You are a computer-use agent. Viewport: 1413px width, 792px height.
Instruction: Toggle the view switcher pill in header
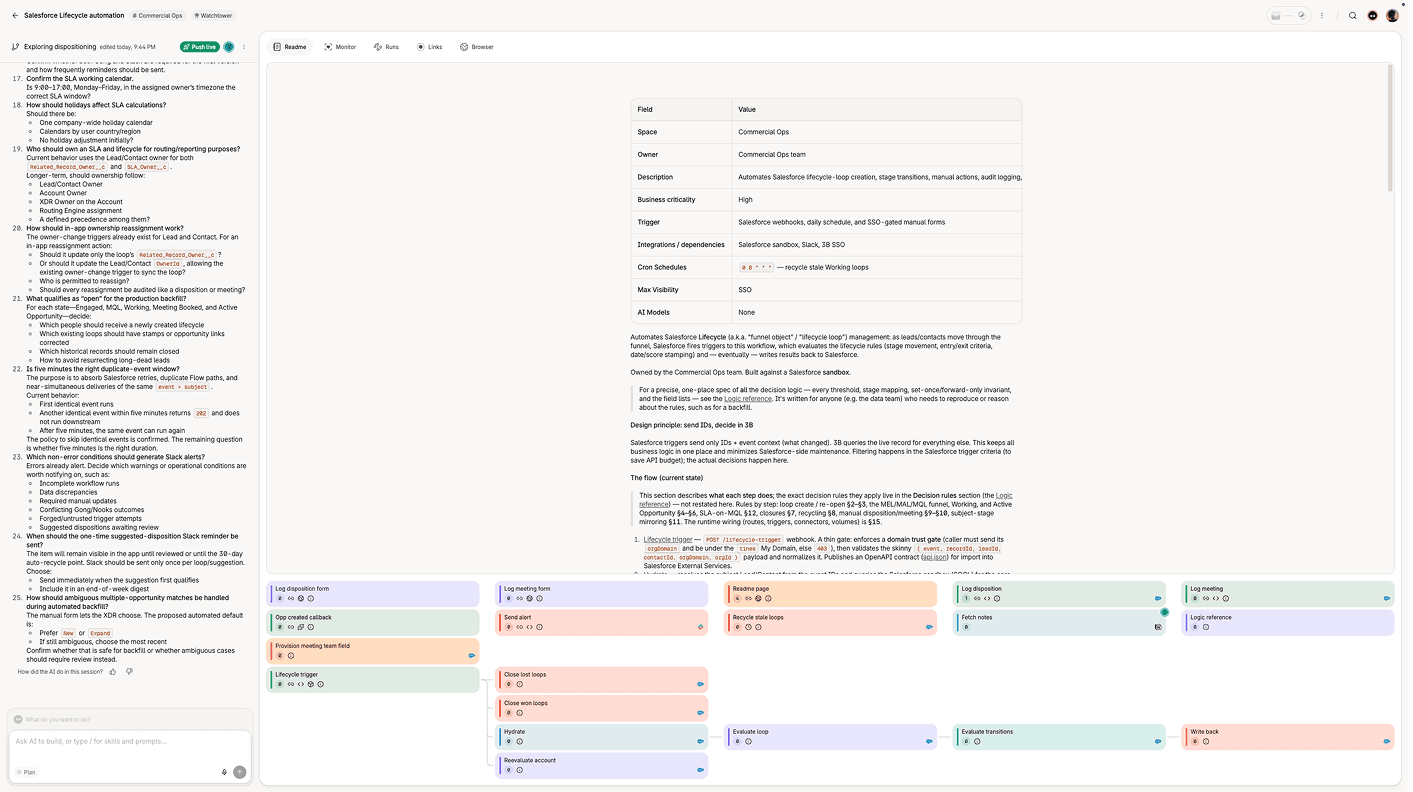pyautogui.click(x=1289, y=16)
